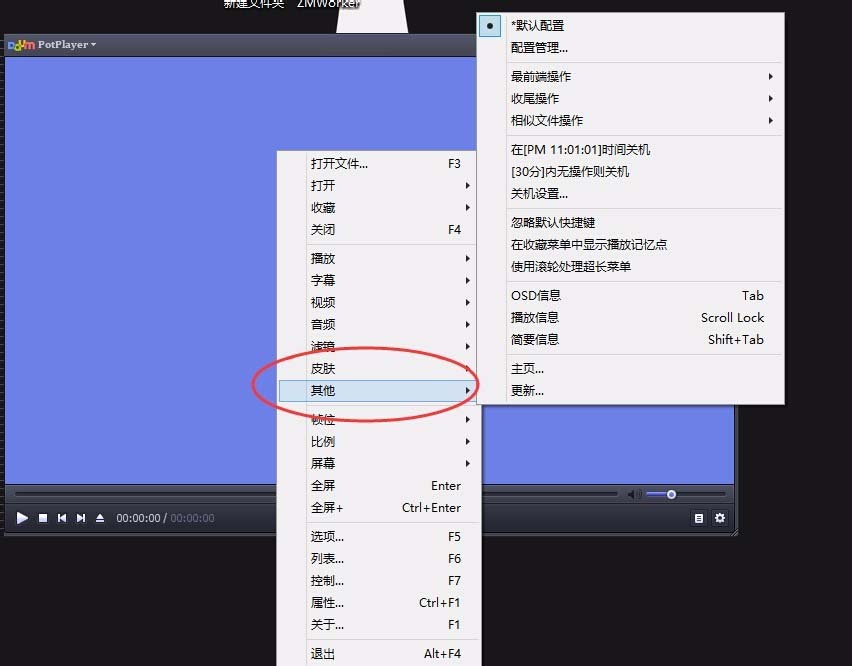Open PotPlayer settings via the gear icon
This screenshot has height=666, width=852.
[719, 518]
